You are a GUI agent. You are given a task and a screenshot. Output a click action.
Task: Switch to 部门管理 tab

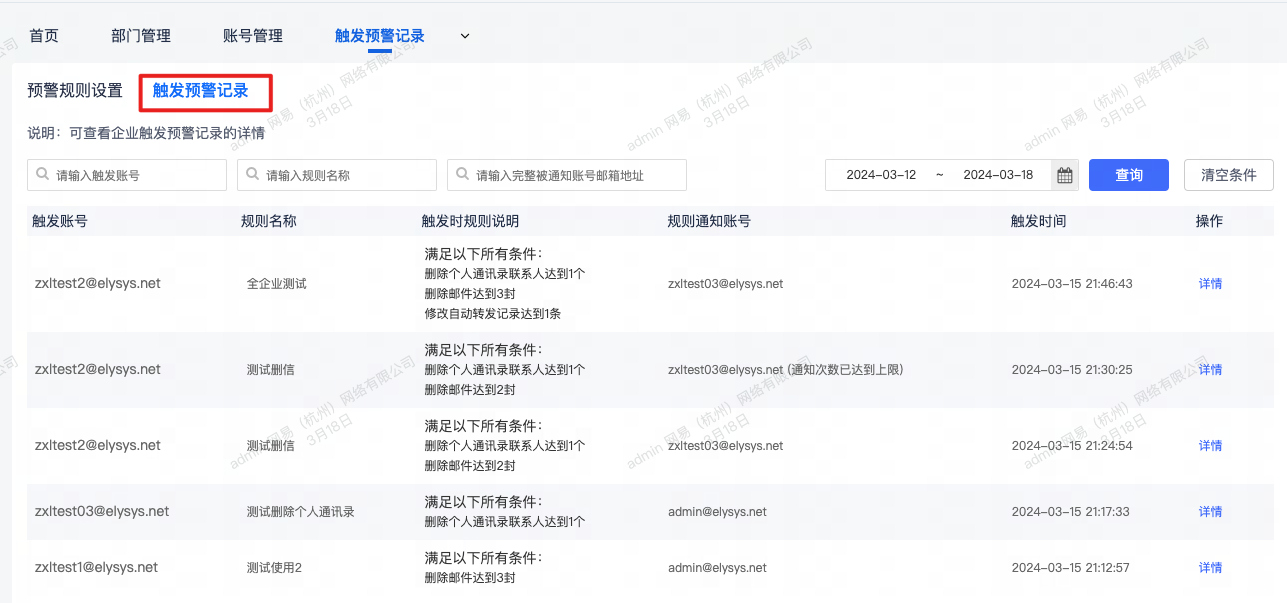[141, 36]
